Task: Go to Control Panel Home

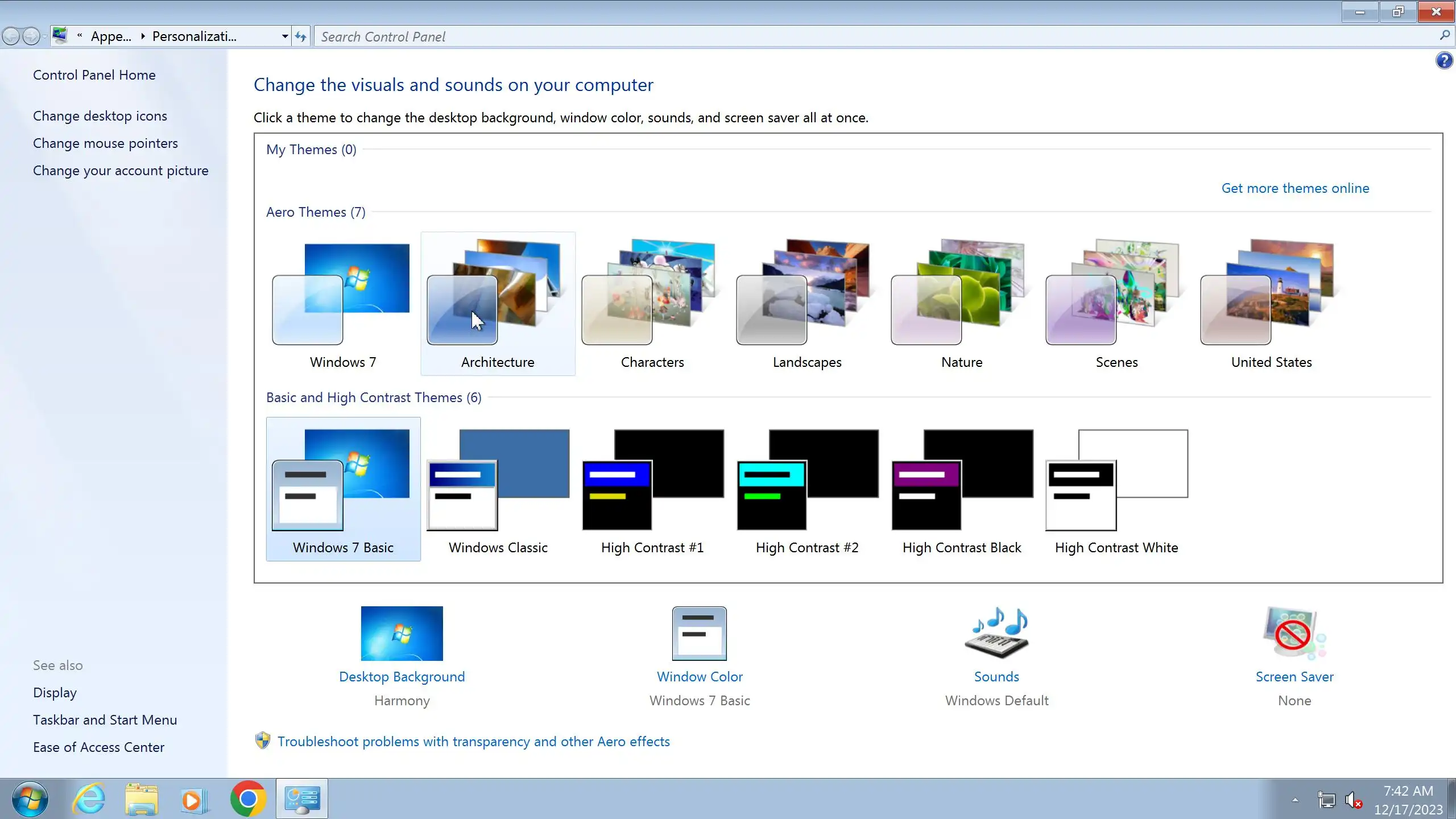Action: point(94,75)
